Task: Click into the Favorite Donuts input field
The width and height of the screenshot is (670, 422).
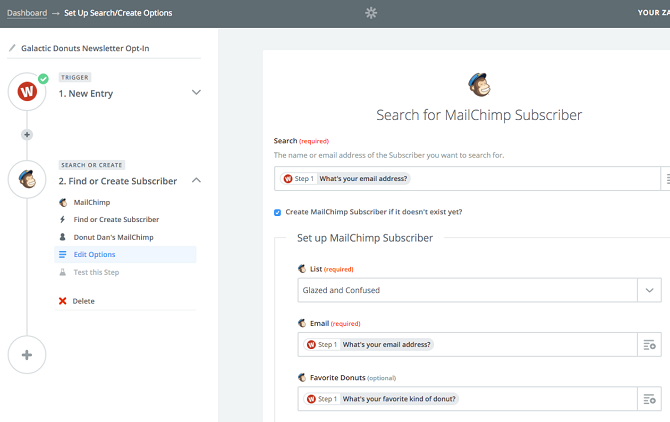Action: [467, 399]
